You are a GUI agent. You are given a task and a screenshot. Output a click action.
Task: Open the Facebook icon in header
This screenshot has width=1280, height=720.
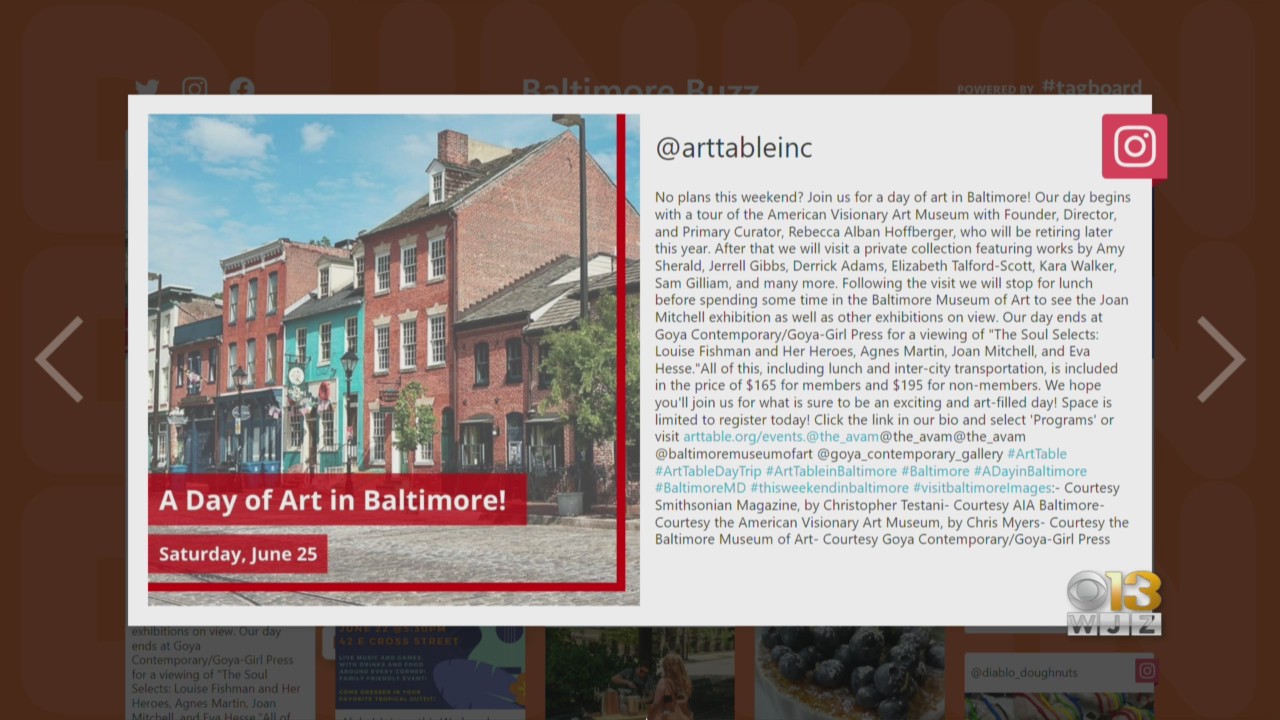pos(241,88)
